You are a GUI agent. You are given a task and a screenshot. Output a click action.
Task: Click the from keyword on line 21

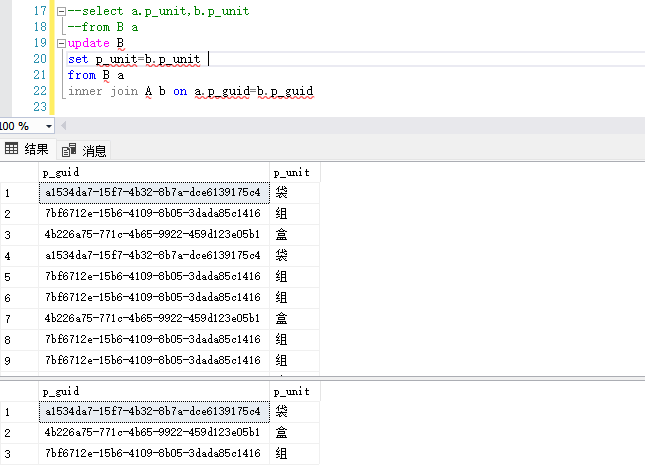click(x=81, y=75)
